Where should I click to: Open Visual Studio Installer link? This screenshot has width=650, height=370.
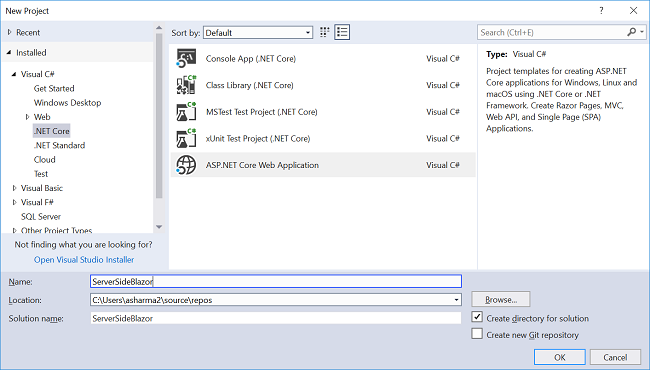(x=84, y=260)
